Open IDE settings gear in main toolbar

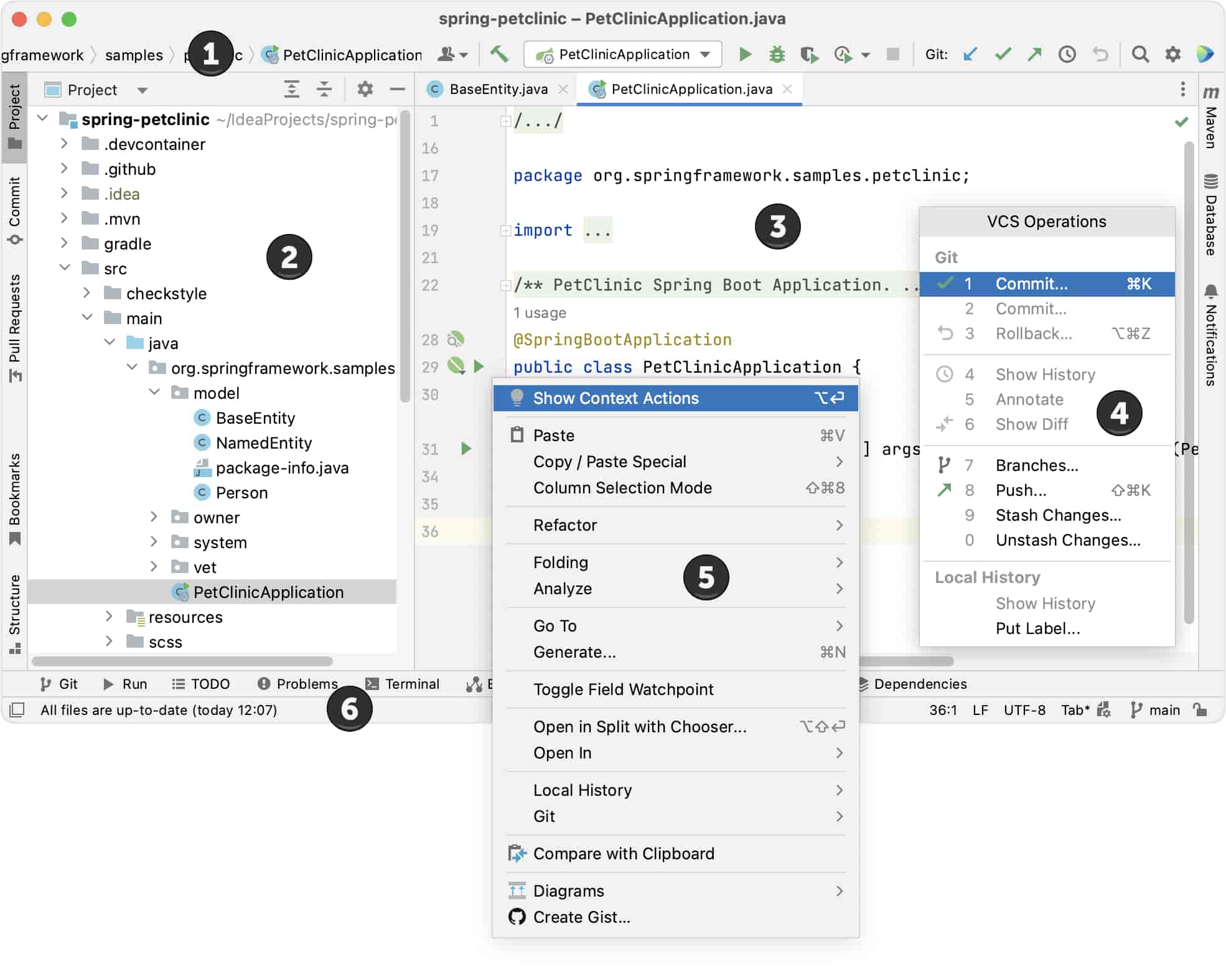point(1172,54)
